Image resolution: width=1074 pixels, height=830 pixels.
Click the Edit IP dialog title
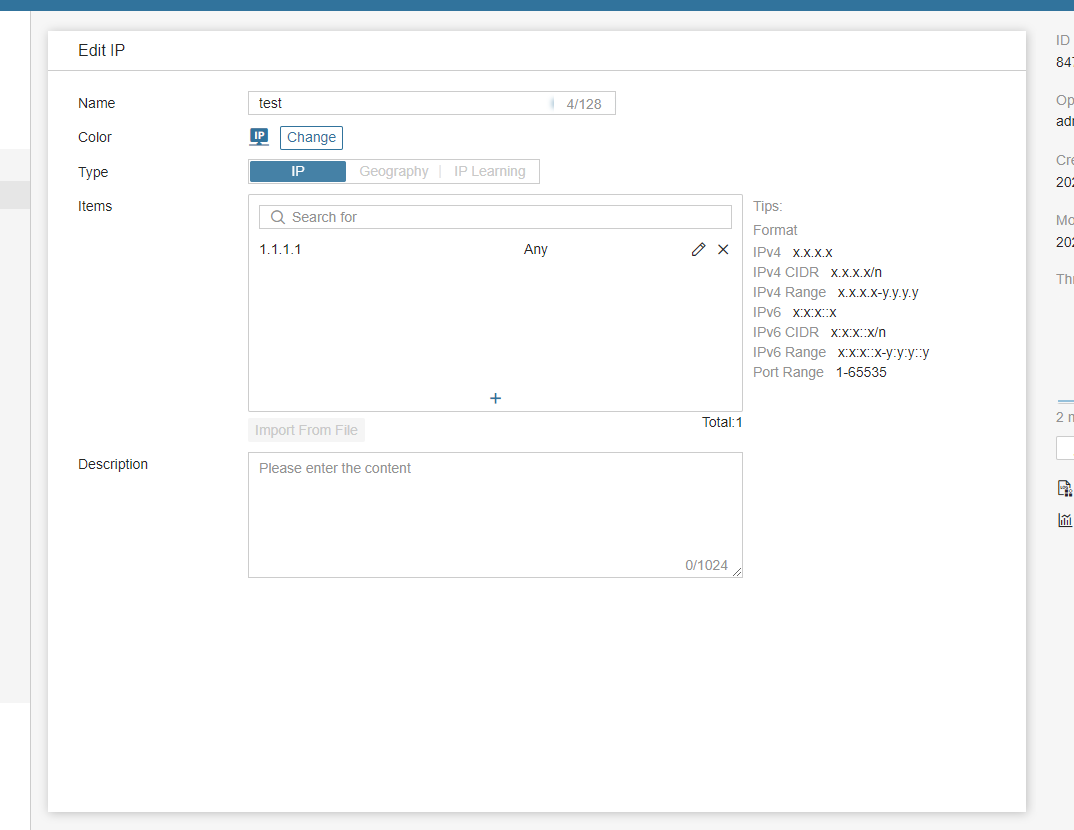point(102,51)
